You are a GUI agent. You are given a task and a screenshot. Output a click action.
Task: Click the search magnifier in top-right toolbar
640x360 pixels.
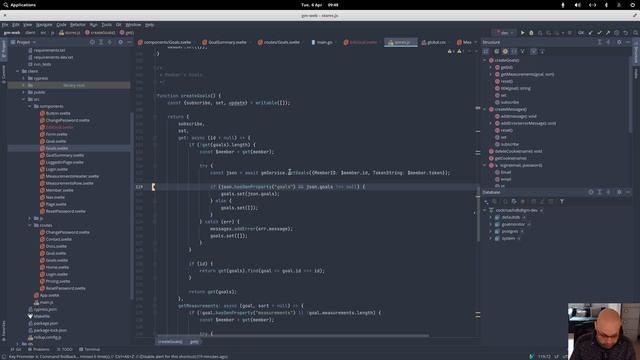[636, 33]
